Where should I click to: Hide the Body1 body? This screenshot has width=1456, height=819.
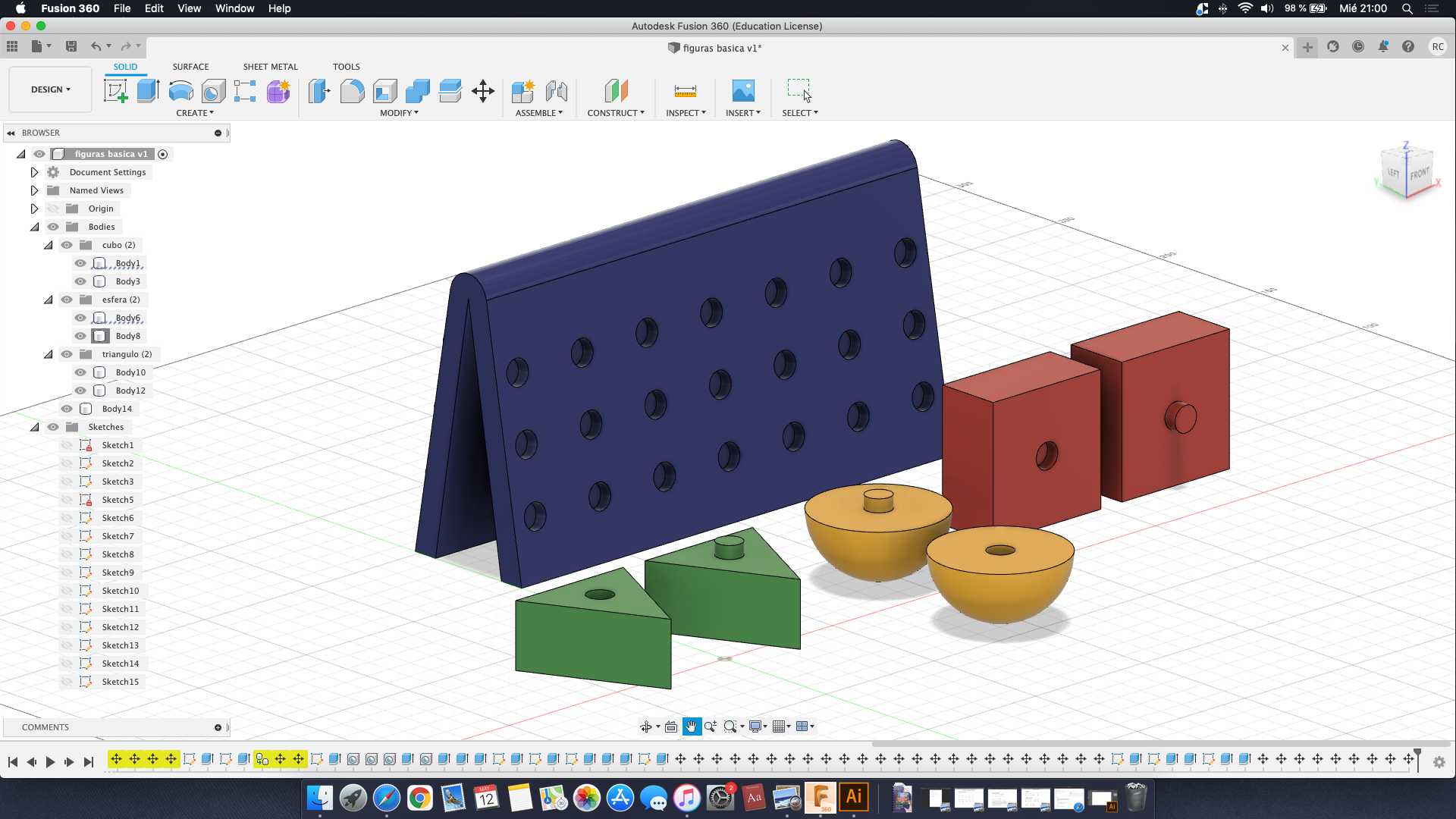[x=80, y=263]
